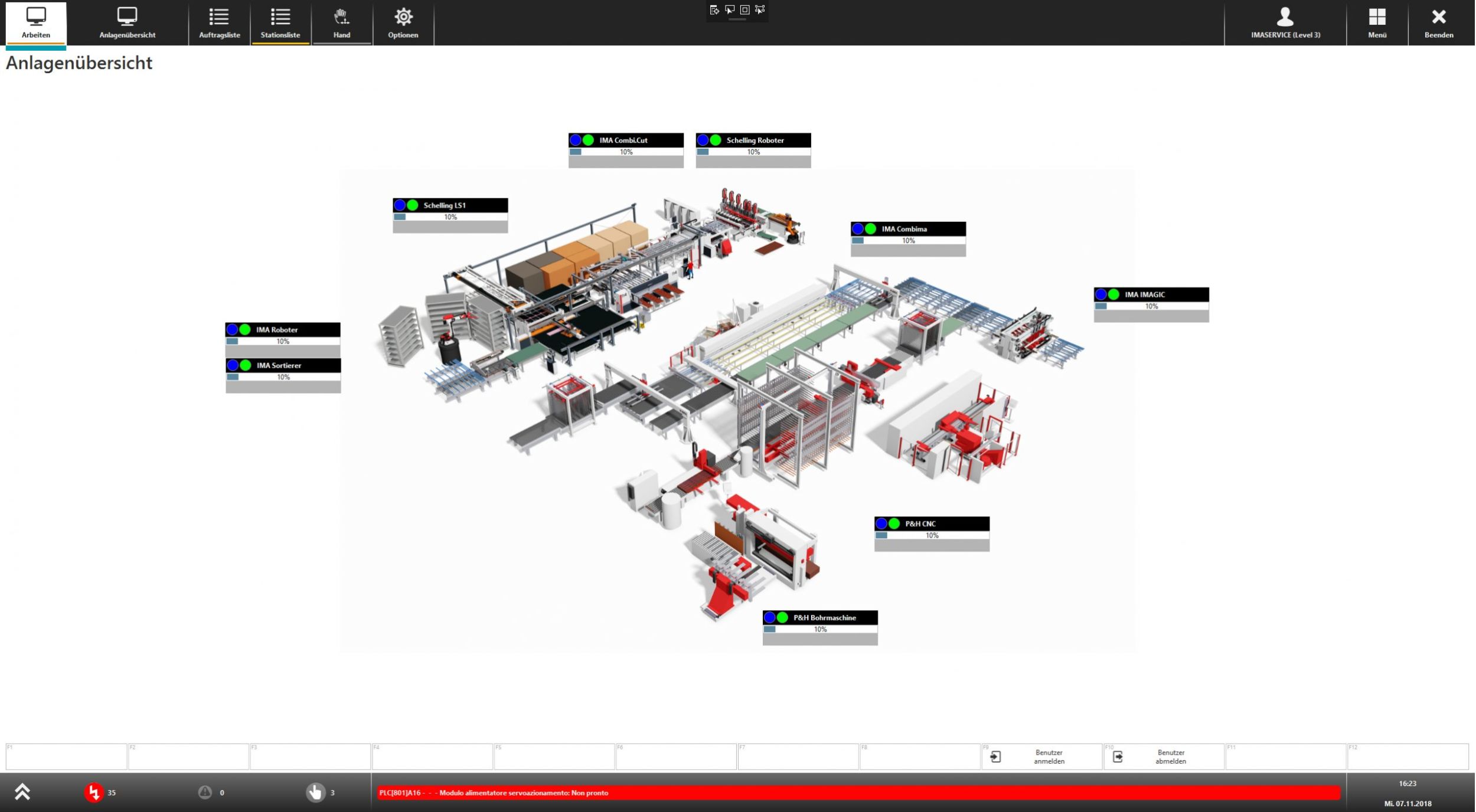This screenshot has height=812, width=1476.
Task: Click the warning triangle counter icon
Action: (205, 792)
